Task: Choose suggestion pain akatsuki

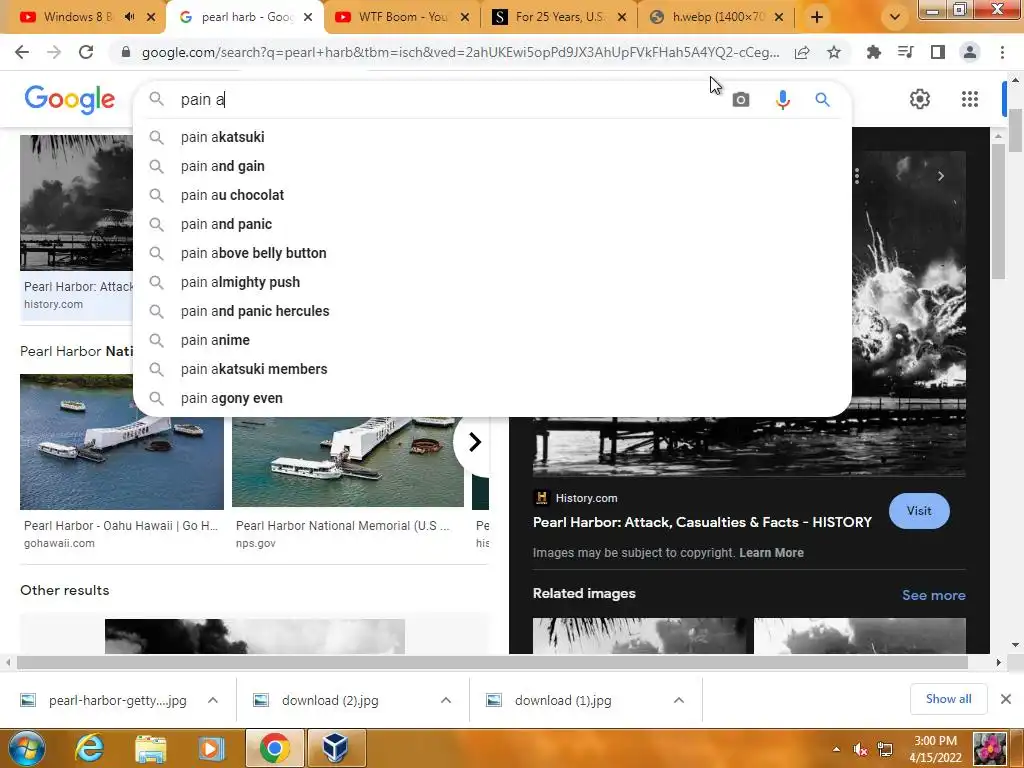Action: 492,137
